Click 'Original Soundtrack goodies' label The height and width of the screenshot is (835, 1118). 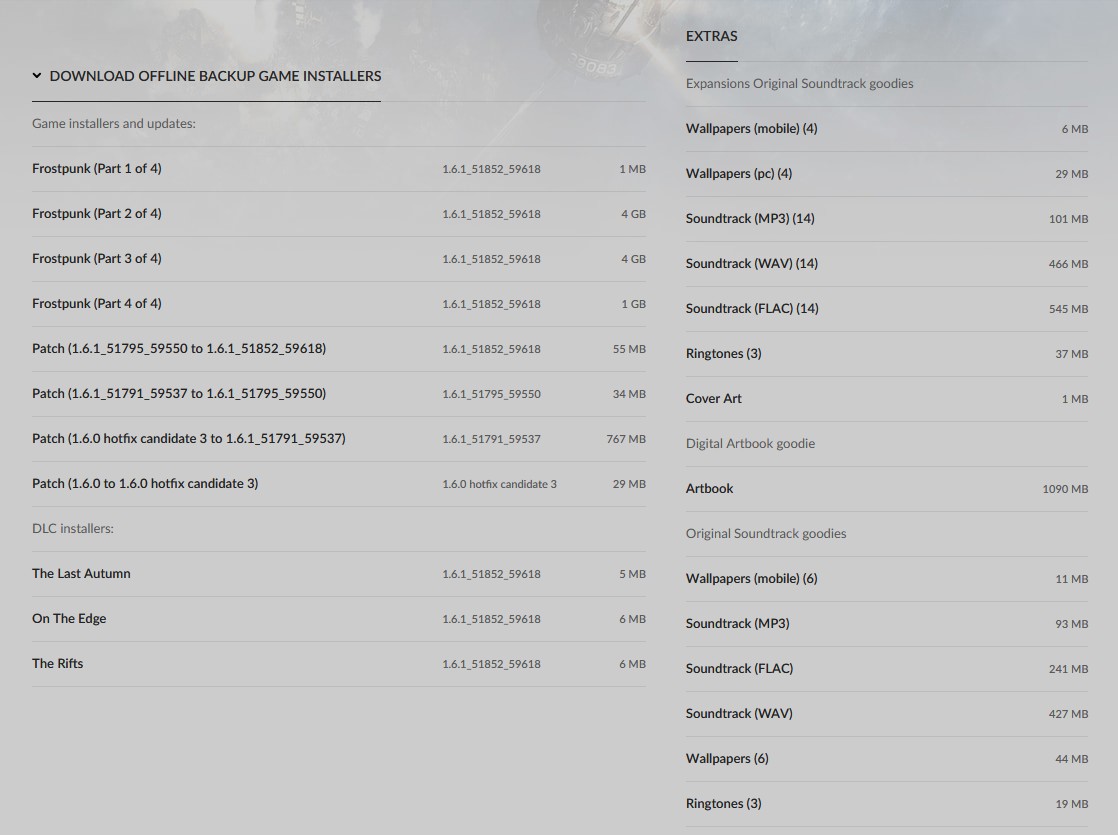click(766, 533)
